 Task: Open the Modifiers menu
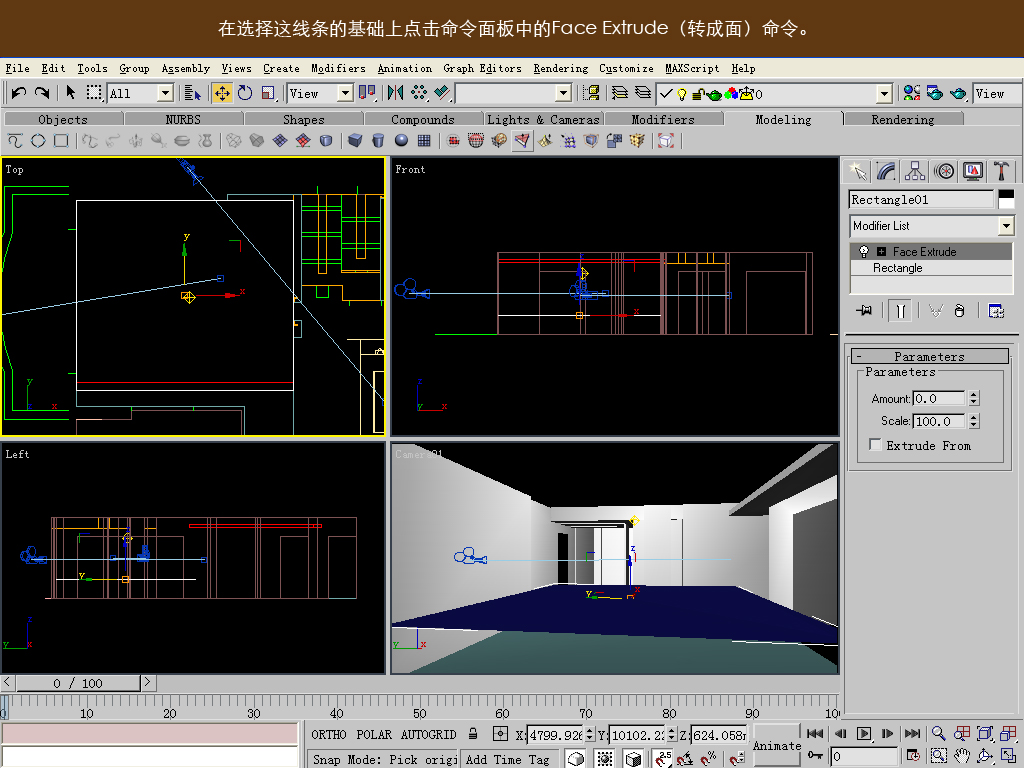pos(338,69)
